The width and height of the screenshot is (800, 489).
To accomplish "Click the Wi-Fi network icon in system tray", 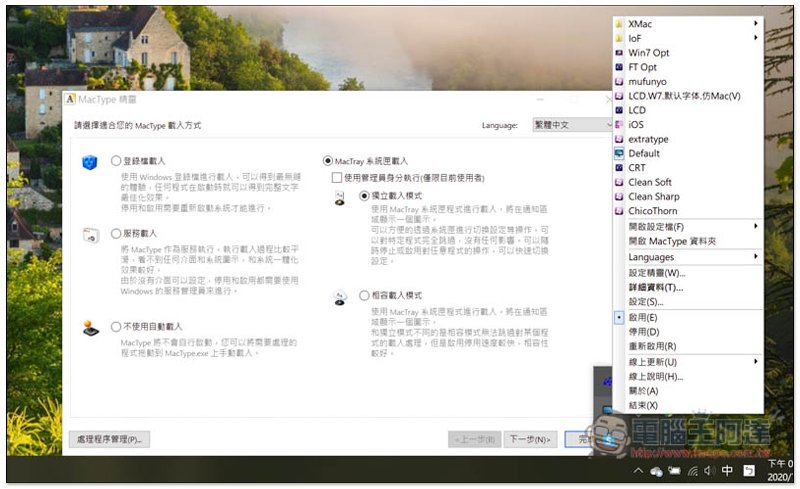I will [x=692, y=470].
